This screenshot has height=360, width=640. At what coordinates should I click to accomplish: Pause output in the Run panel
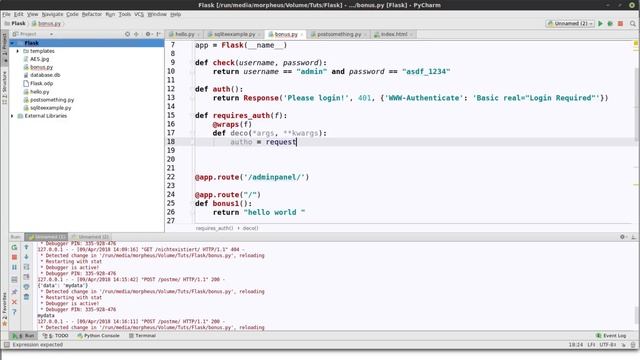pyautogui.click(x=14, y=267)
